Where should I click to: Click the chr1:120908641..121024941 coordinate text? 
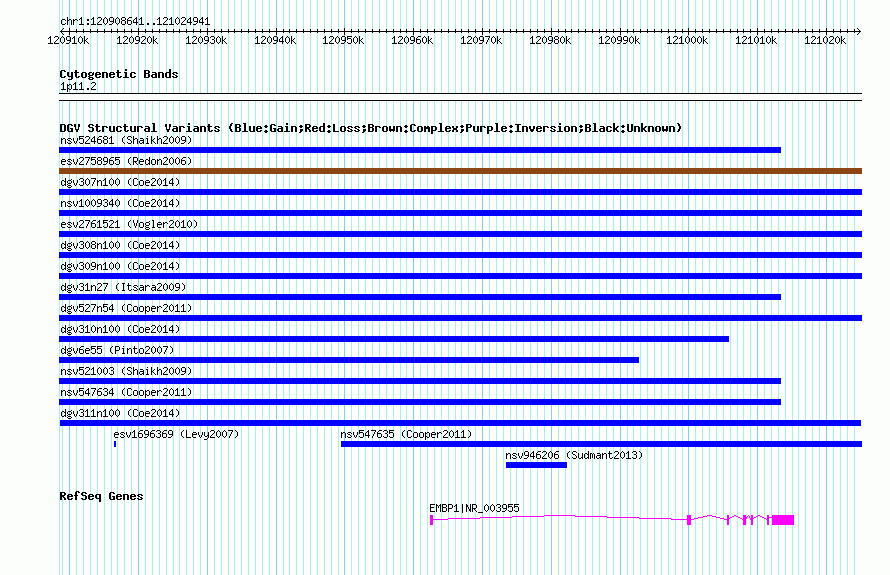click(x=135, y=22)
